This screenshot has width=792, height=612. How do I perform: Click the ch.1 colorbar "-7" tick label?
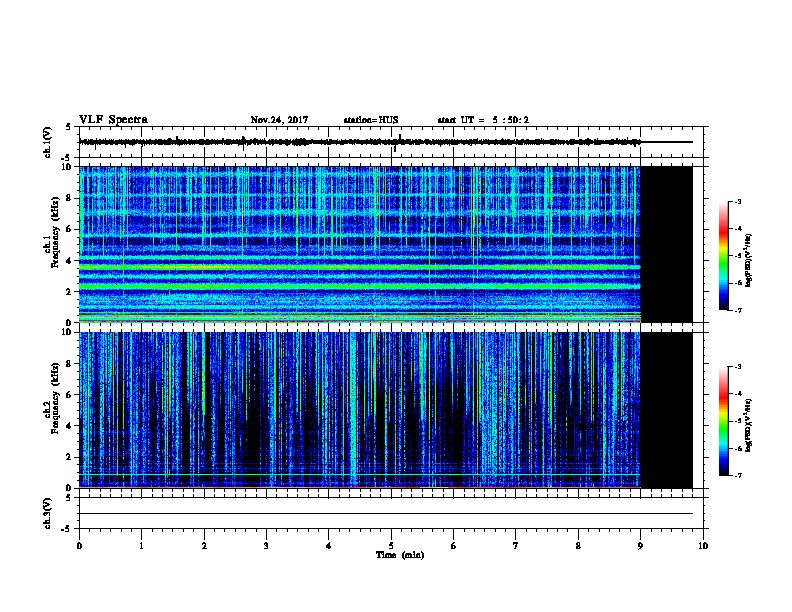coord(737,310)
